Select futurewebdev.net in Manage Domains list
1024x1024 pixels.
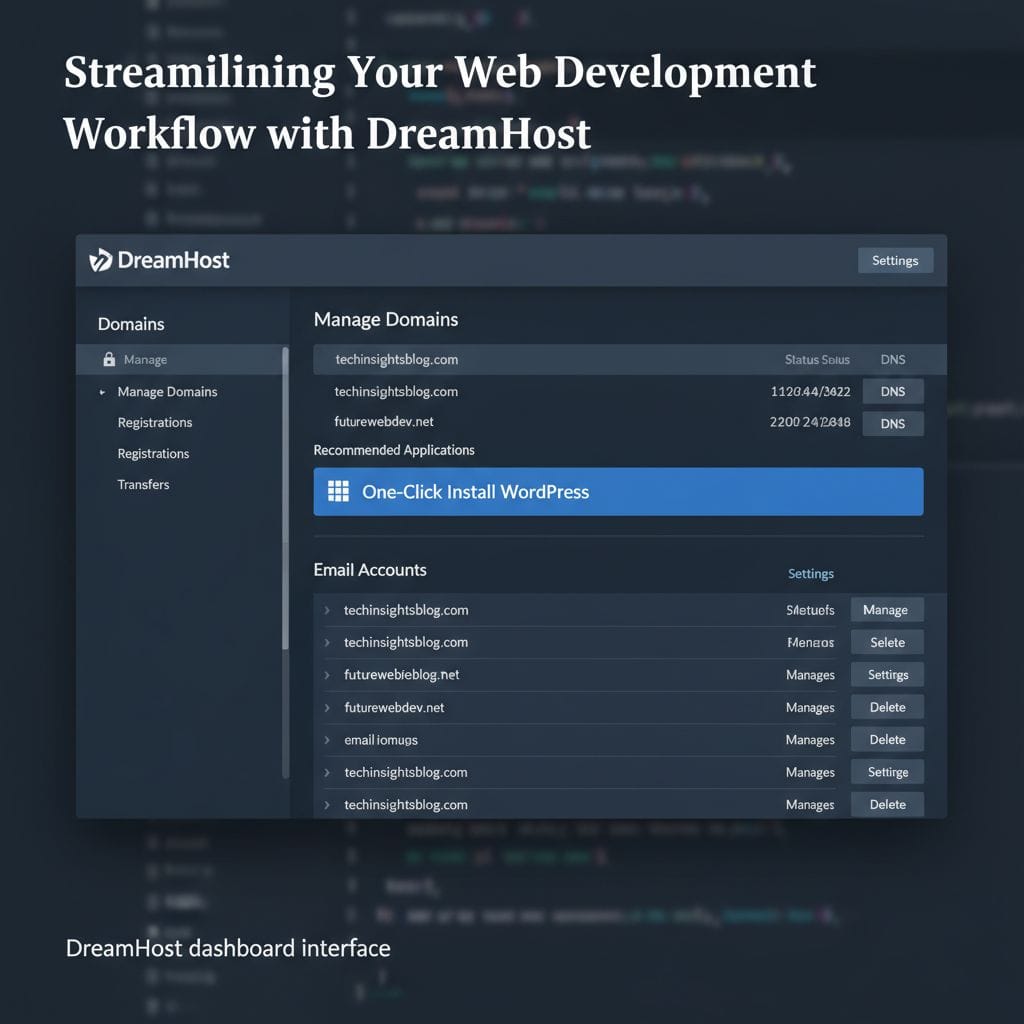pos(384,422)
